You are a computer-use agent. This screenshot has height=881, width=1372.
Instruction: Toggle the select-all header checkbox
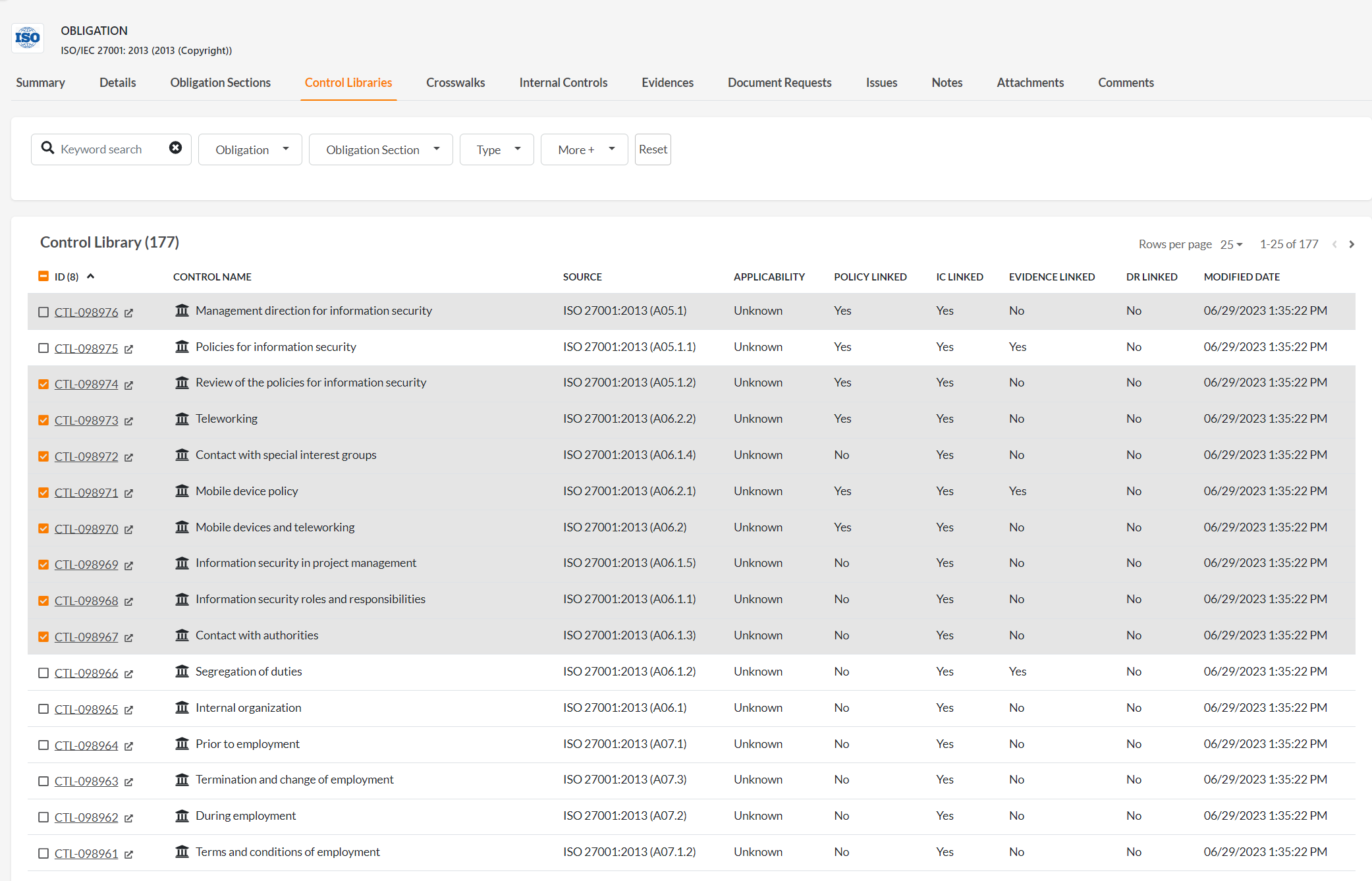[x=43, y=277]
